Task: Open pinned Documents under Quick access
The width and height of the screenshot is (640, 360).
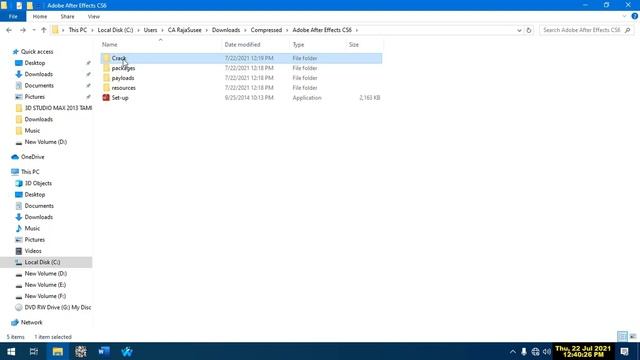Action: [x=39, y=86]
